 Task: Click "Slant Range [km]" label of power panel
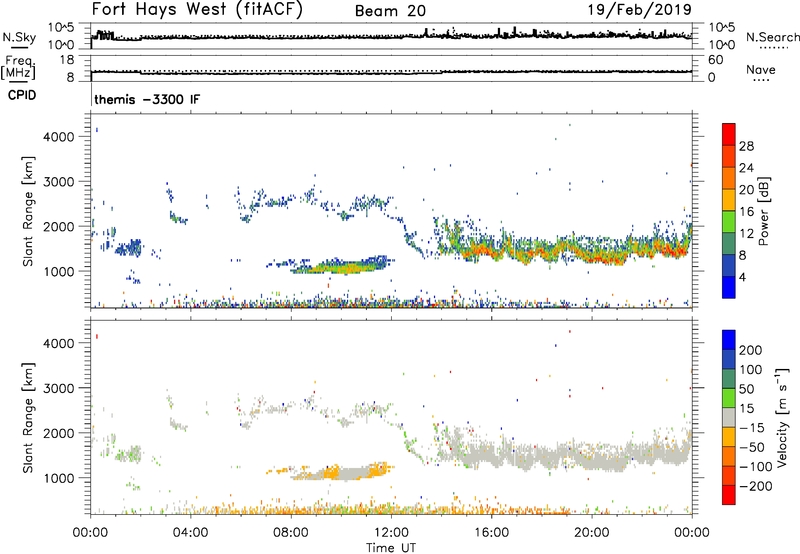28,211
